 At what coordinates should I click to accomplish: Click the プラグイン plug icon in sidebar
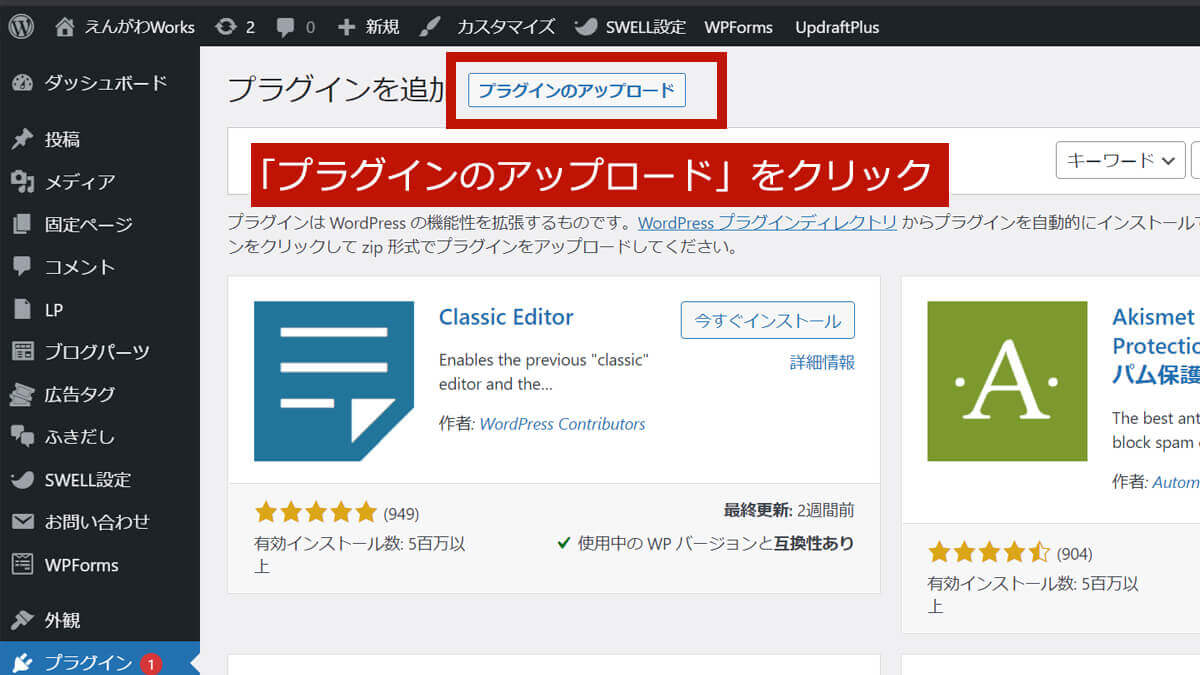pos(22,663)
